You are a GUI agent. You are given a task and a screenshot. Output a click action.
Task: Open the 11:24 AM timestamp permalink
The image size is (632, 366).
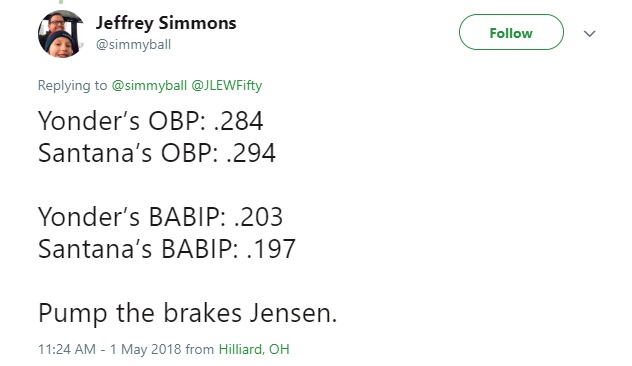pos(67,349)
